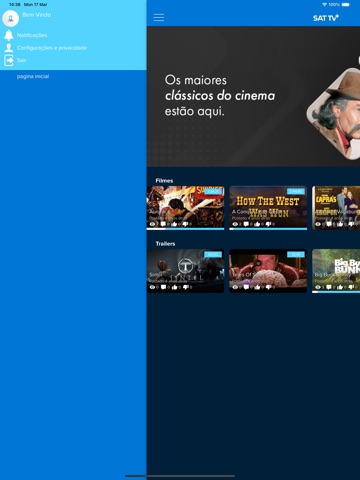Image resolution: width=360 pixels, height=480 pixels.
Task: Open How The West Was Won movie
Action: coord(268,208)
